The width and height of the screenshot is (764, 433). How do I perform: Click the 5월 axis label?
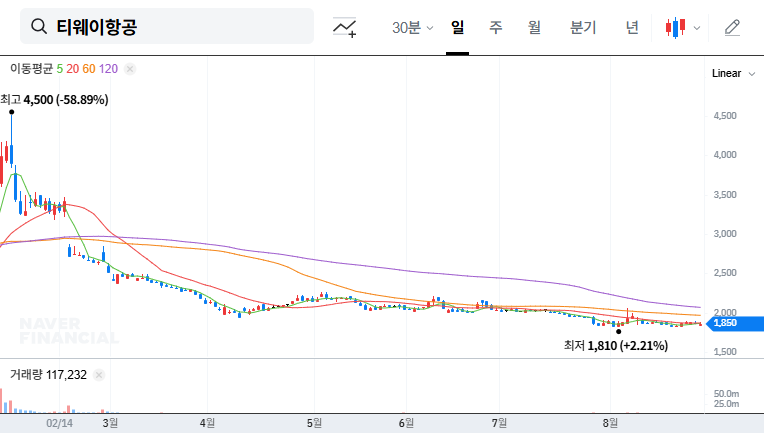point(314,423)
